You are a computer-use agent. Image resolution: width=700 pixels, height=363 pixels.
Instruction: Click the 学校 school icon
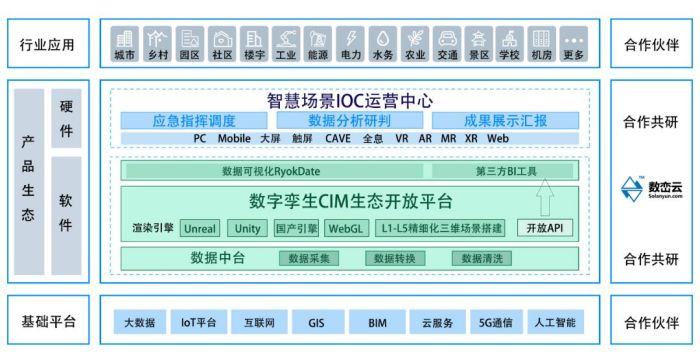click(509, 44)
